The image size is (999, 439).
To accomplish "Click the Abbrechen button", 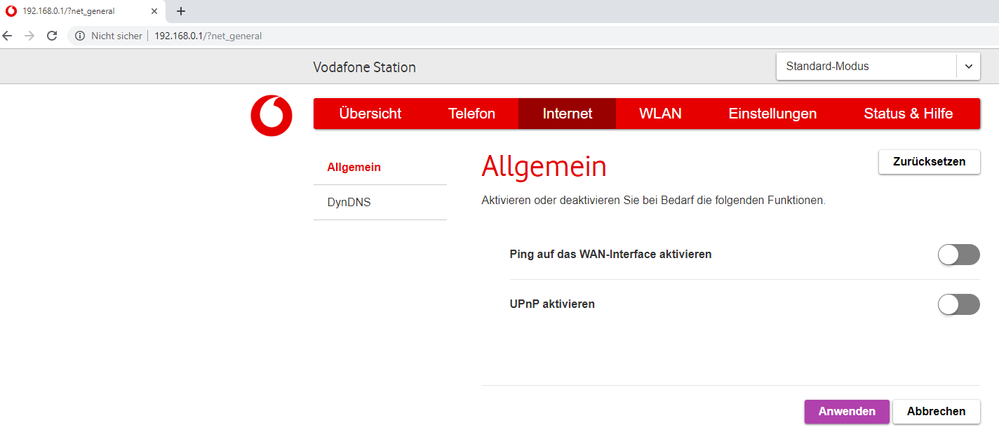I will click(x=936, y=412).
